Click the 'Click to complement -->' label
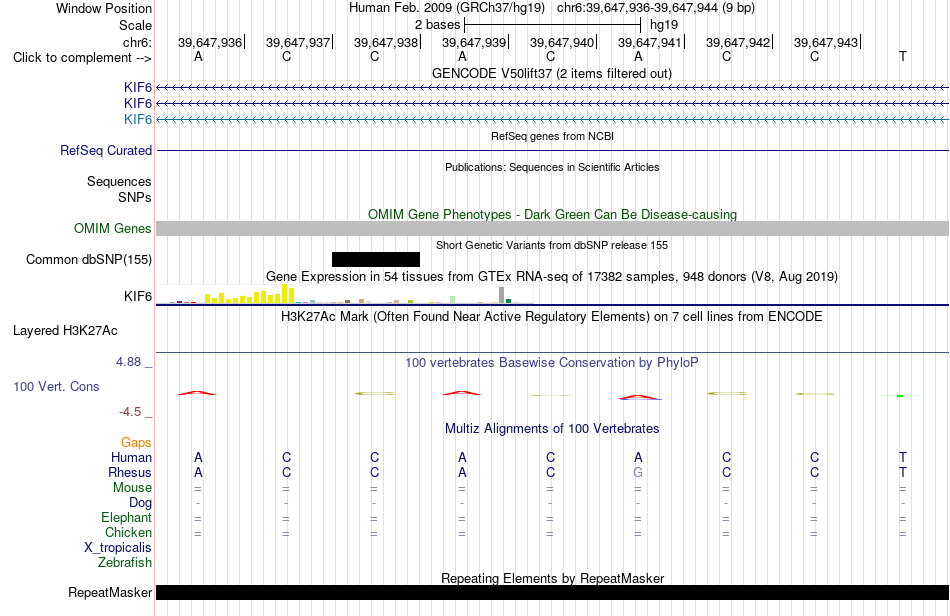The image size is (950, 616). pyautogui.click(x=82, y=58)
